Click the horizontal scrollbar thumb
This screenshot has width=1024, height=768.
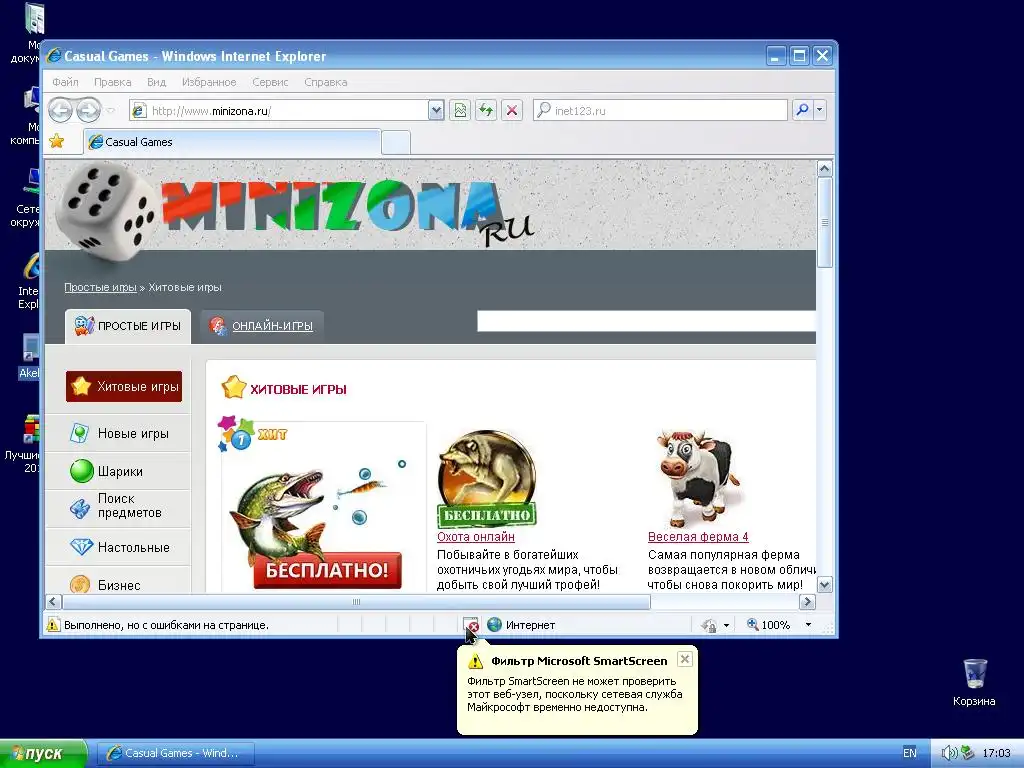[357, 601]
